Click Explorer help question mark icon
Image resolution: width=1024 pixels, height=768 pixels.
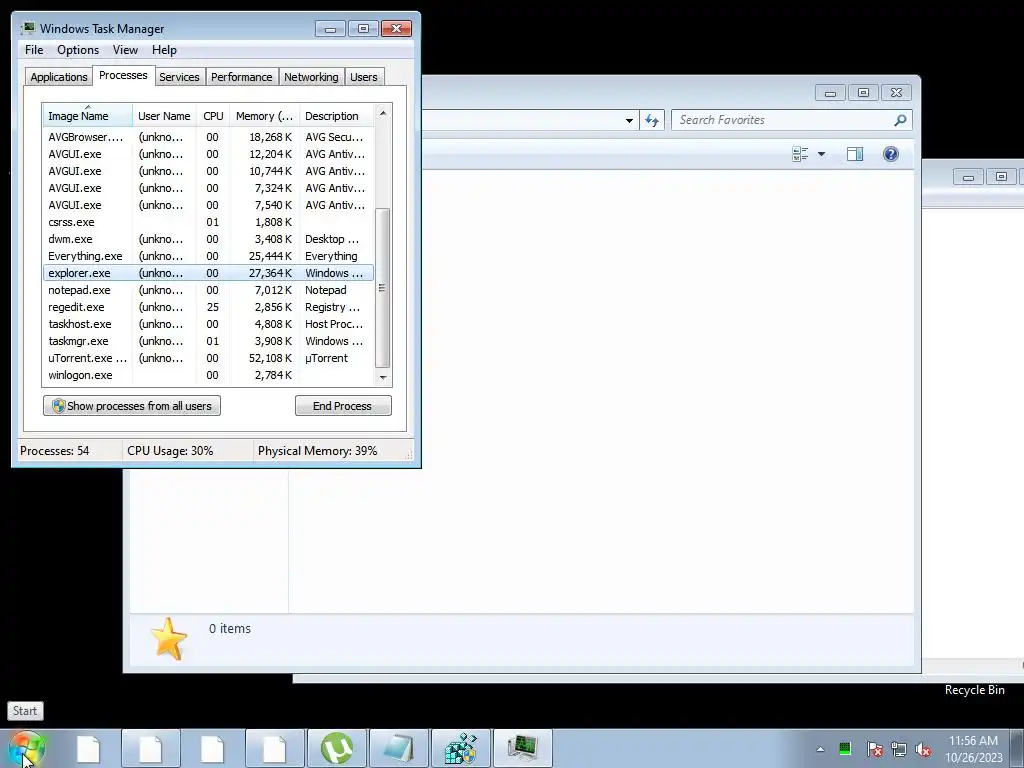pyautogui.click(x=890, y=154)
